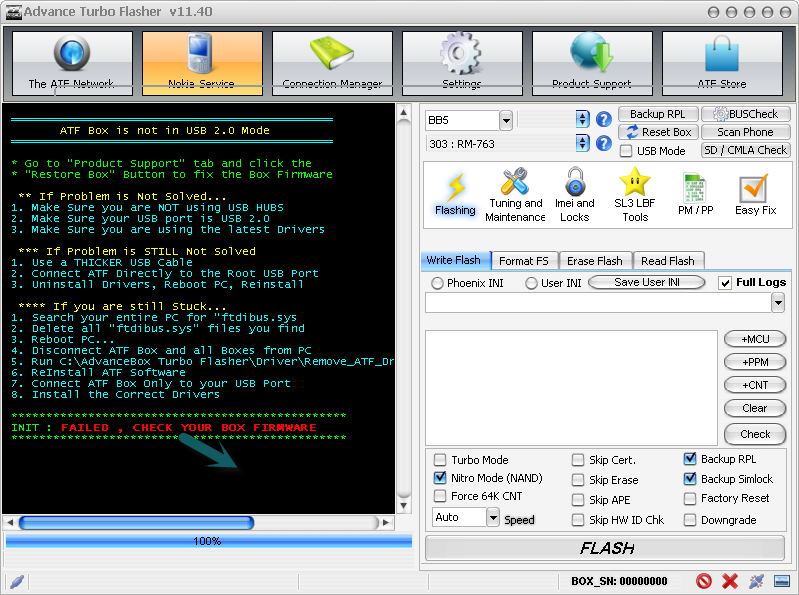Enable the USB Mode checkbox

[x=626, y=151]
